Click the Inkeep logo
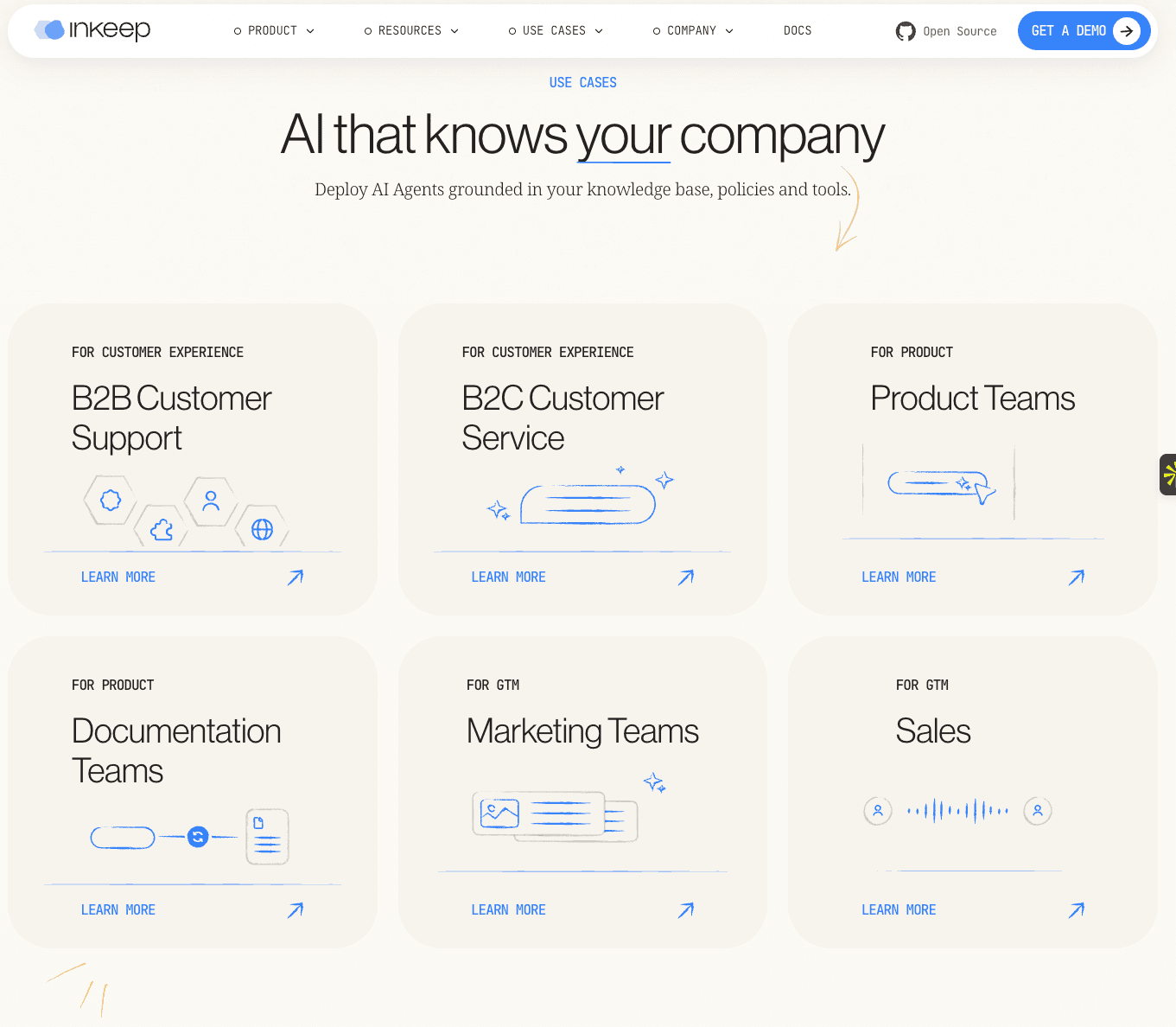The image size is (1176, 1027). point(92,30)
